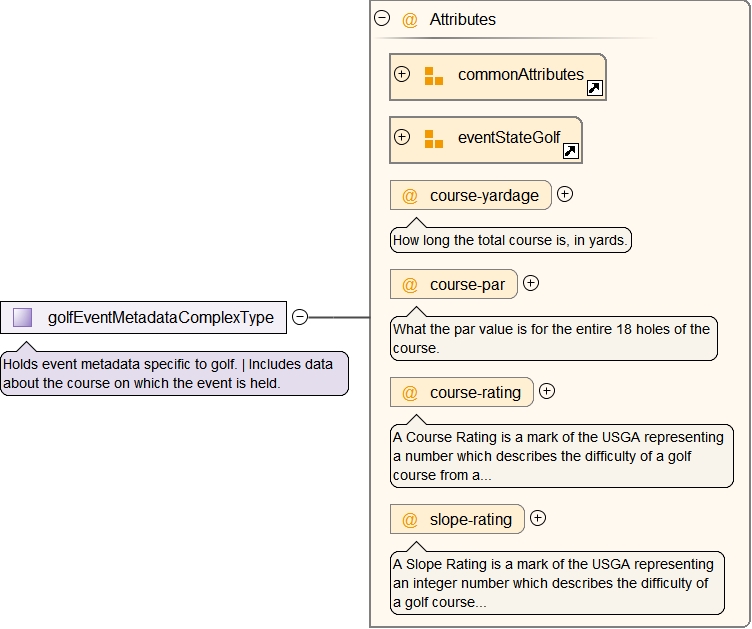Click the Attributes header @ icon
The image size is (752, 629).
tap(409, 20)
